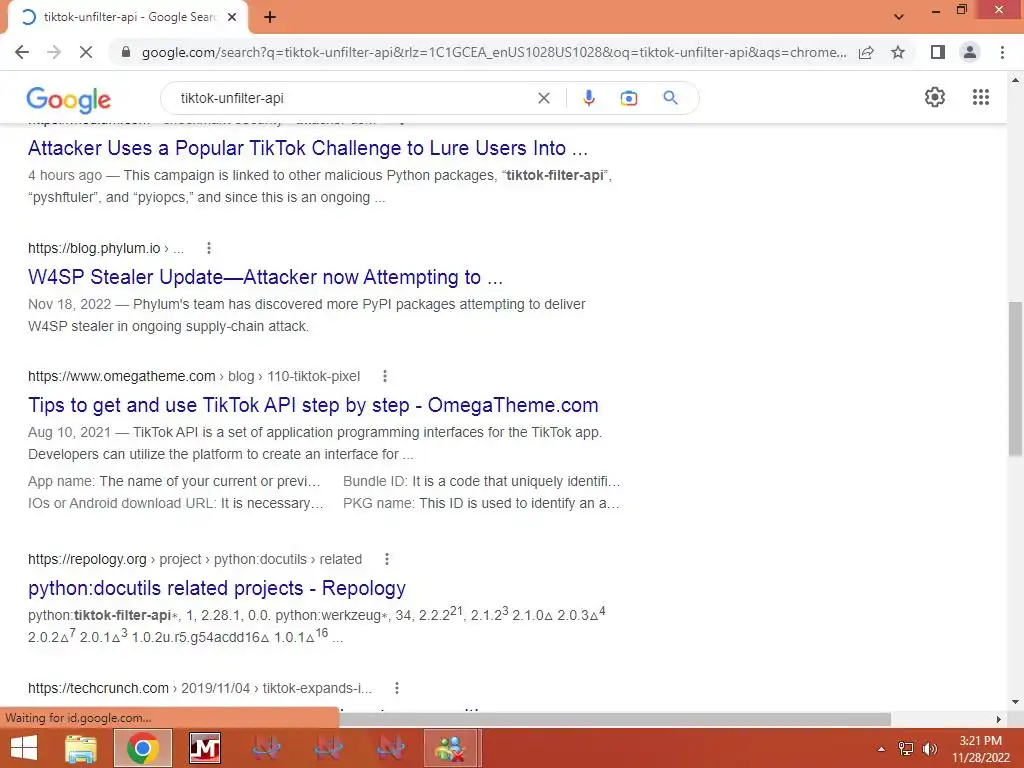Click the horizontal scrollbar thumb

point(615,719)
